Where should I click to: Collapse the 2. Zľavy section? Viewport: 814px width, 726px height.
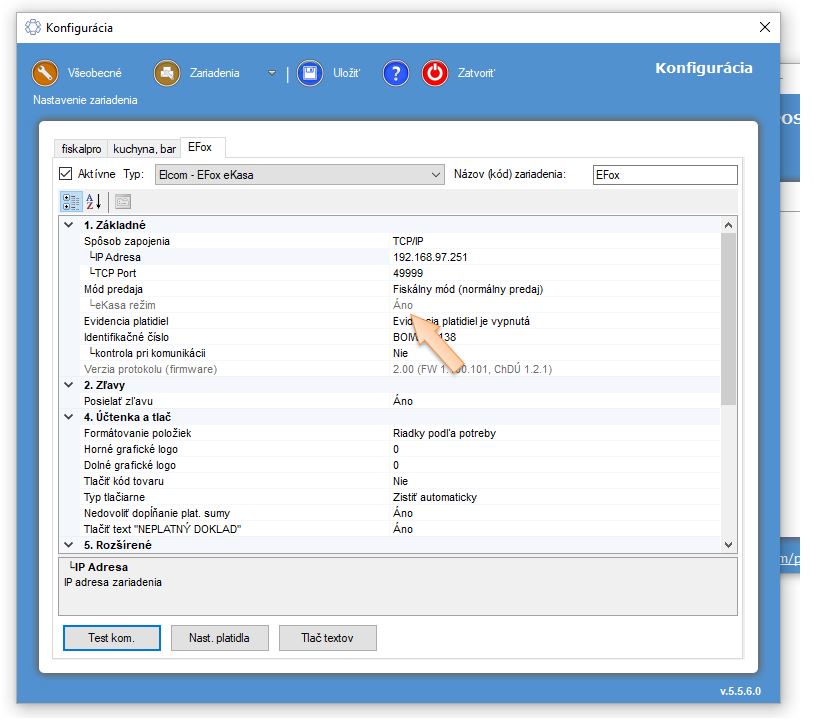68,385
